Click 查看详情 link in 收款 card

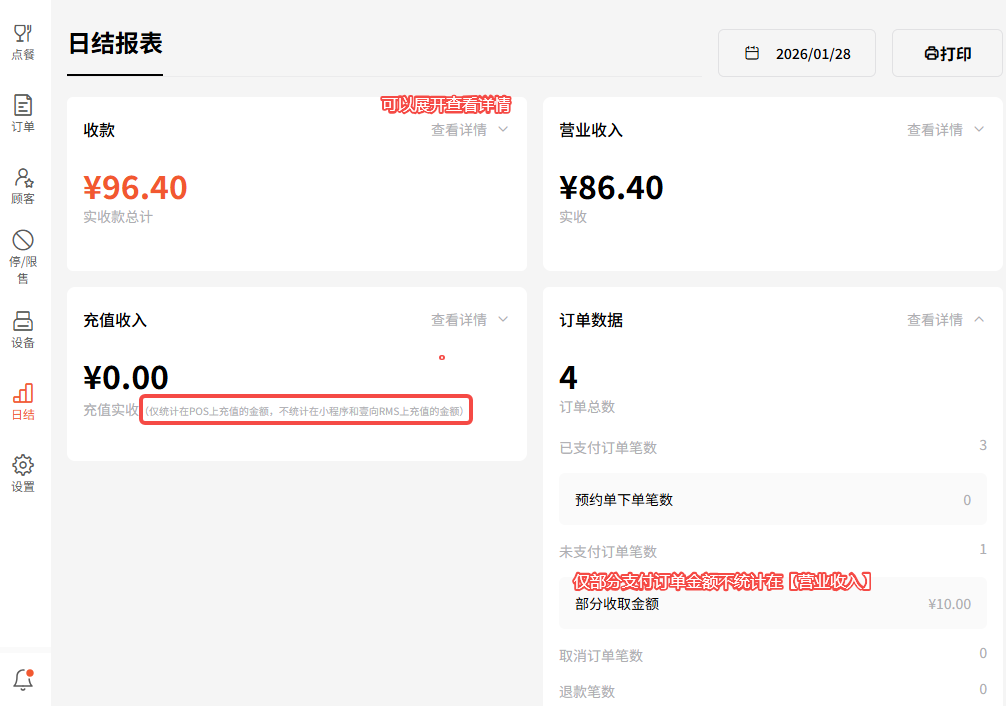(x=459, y=130)
